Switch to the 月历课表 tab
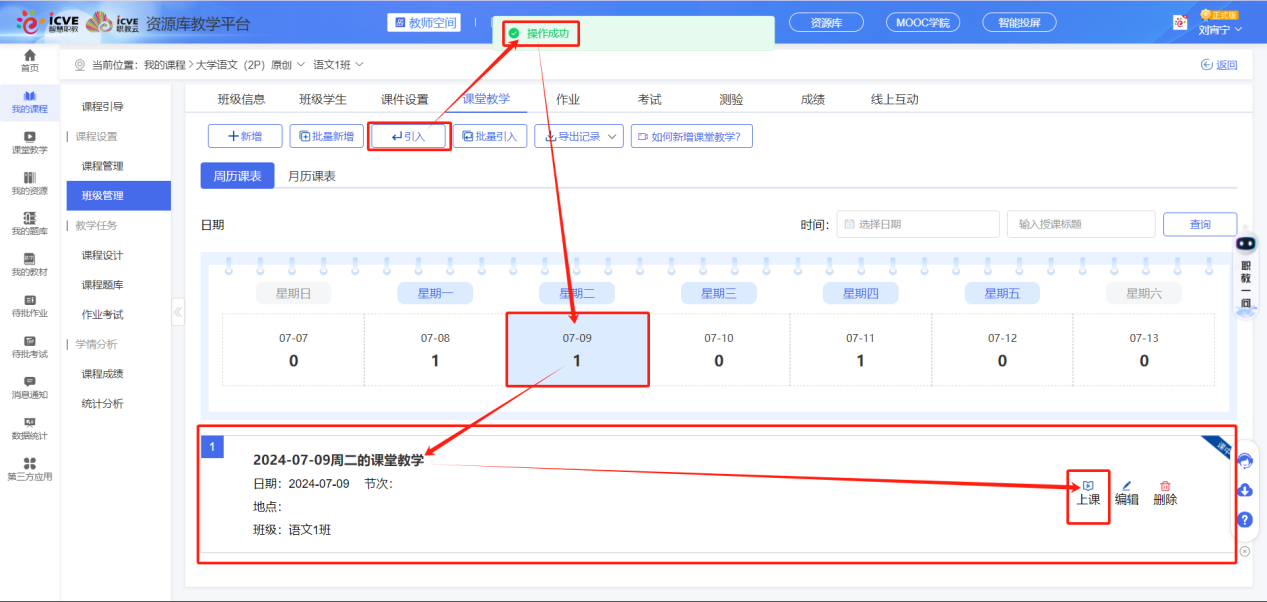The image size is (1267, 602). point(311,176)
